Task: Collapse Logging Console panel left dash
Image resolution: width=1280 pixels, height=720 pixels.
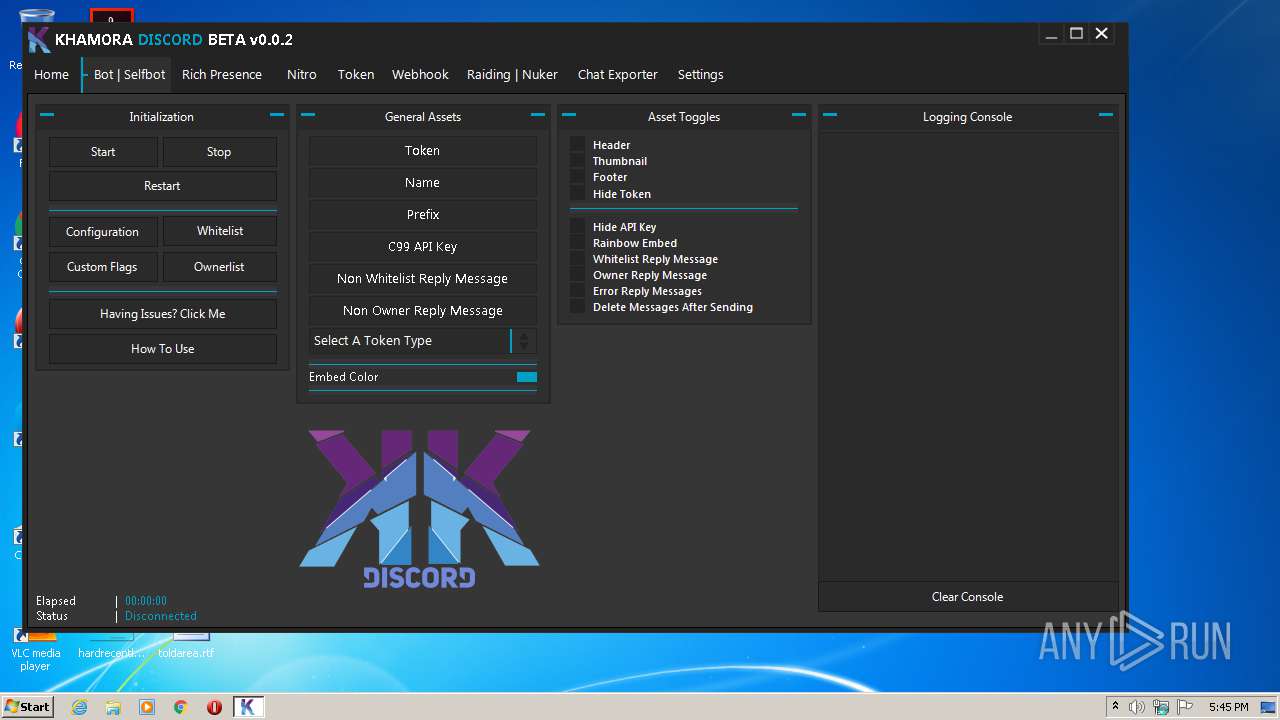Action: click(830, 115)
